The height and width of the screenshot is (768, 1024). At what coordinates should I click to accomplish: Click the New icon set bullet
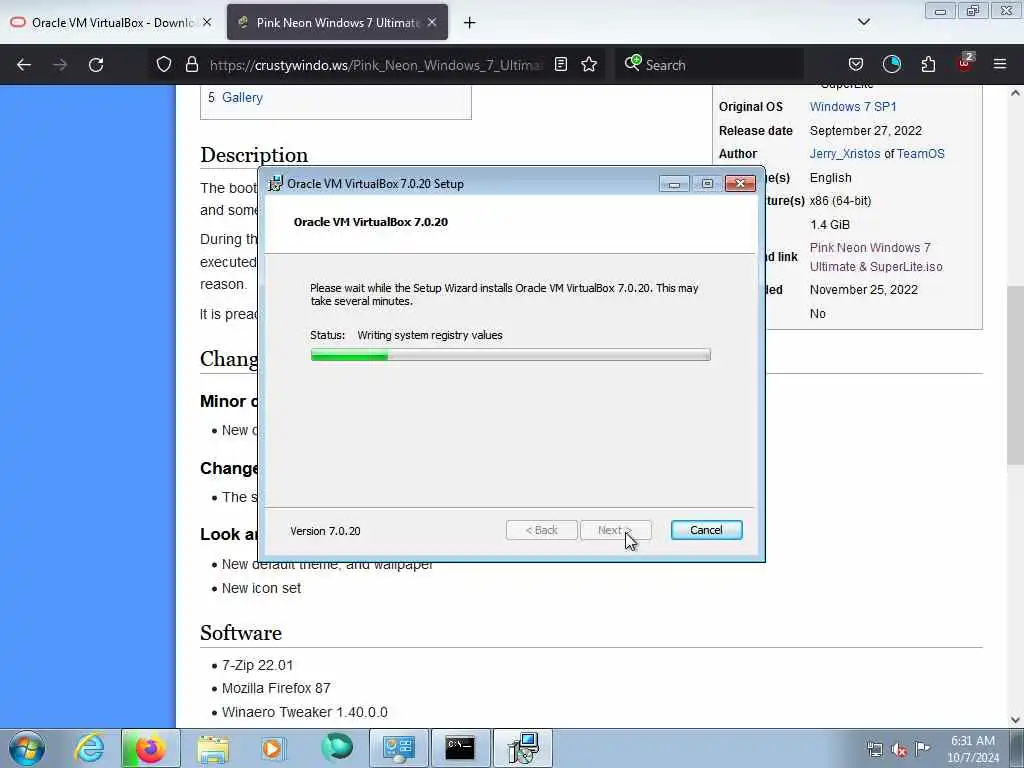pyautogui.click(x=261, y=588)
